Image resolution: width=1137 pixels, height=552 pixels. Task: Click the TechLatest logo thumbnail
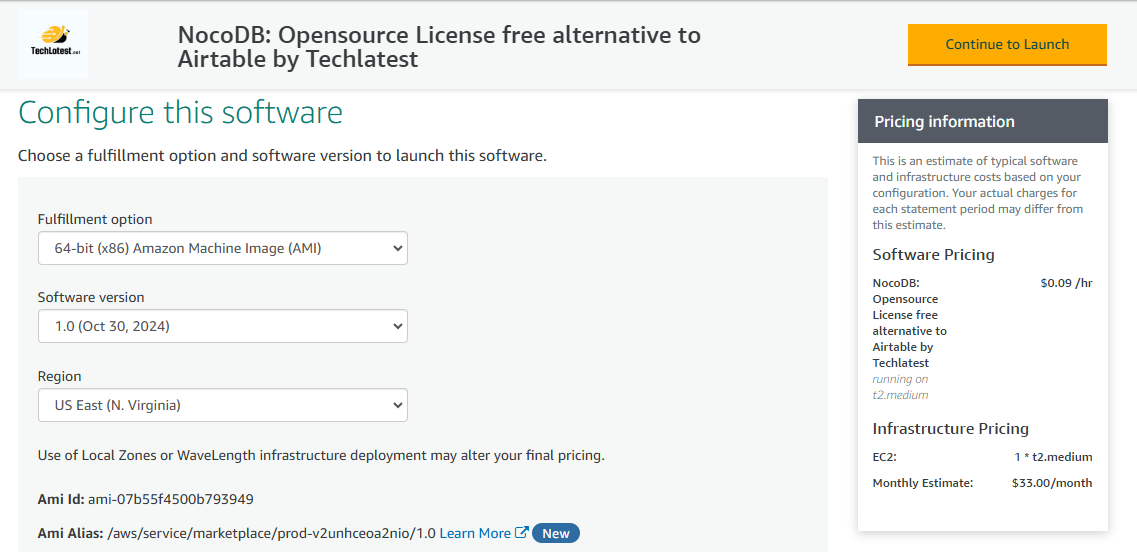click(52, 44)
